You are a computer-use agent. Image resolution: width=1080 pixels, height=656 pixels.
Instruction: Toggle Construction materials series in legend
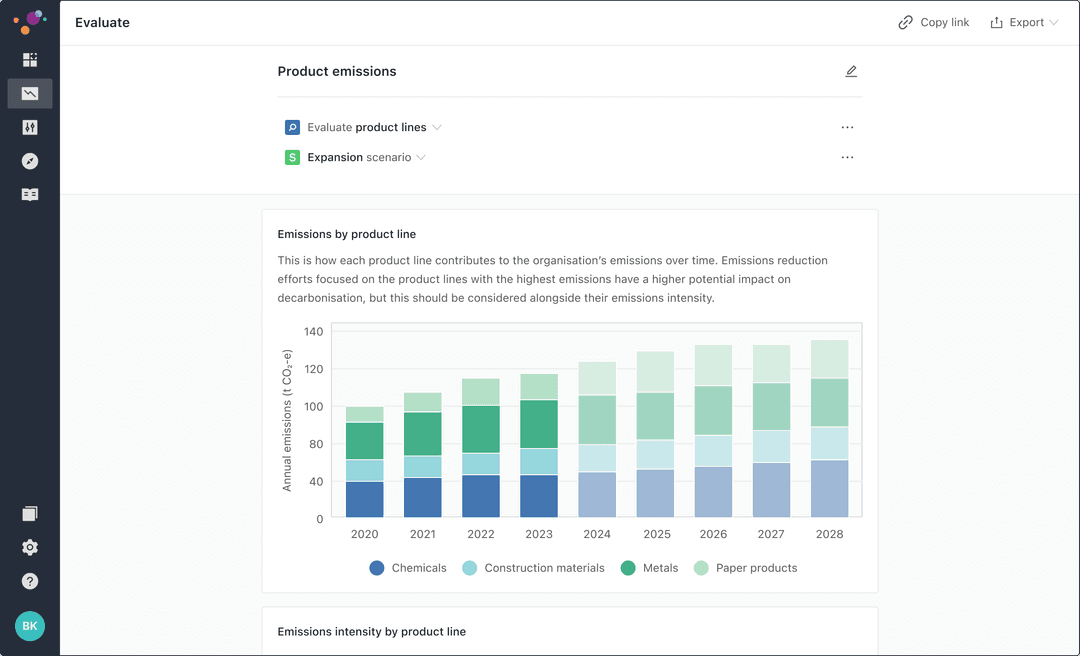coord(533,568)
